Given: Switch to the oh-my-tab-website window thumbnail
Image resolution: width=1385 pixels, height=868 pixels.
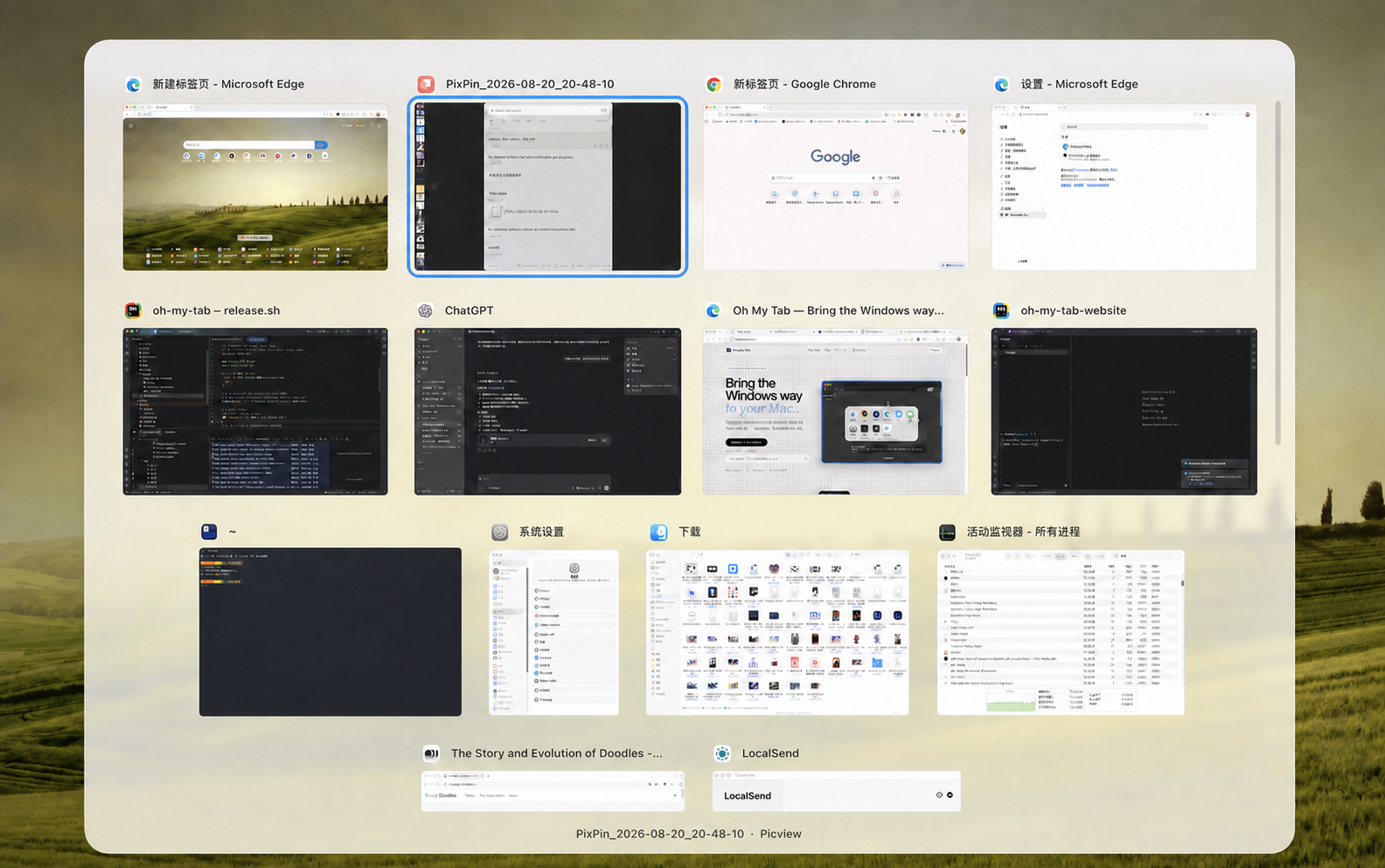Looking at the screenshot, I should pyautogui.click(x=1124, y=412).
